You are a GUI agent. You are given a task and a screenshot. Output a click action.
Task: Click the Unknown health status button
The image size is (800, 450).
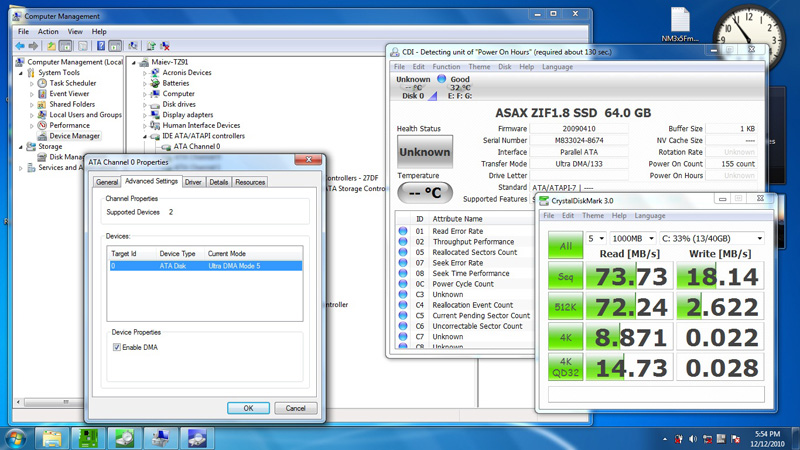coord(424,152)
